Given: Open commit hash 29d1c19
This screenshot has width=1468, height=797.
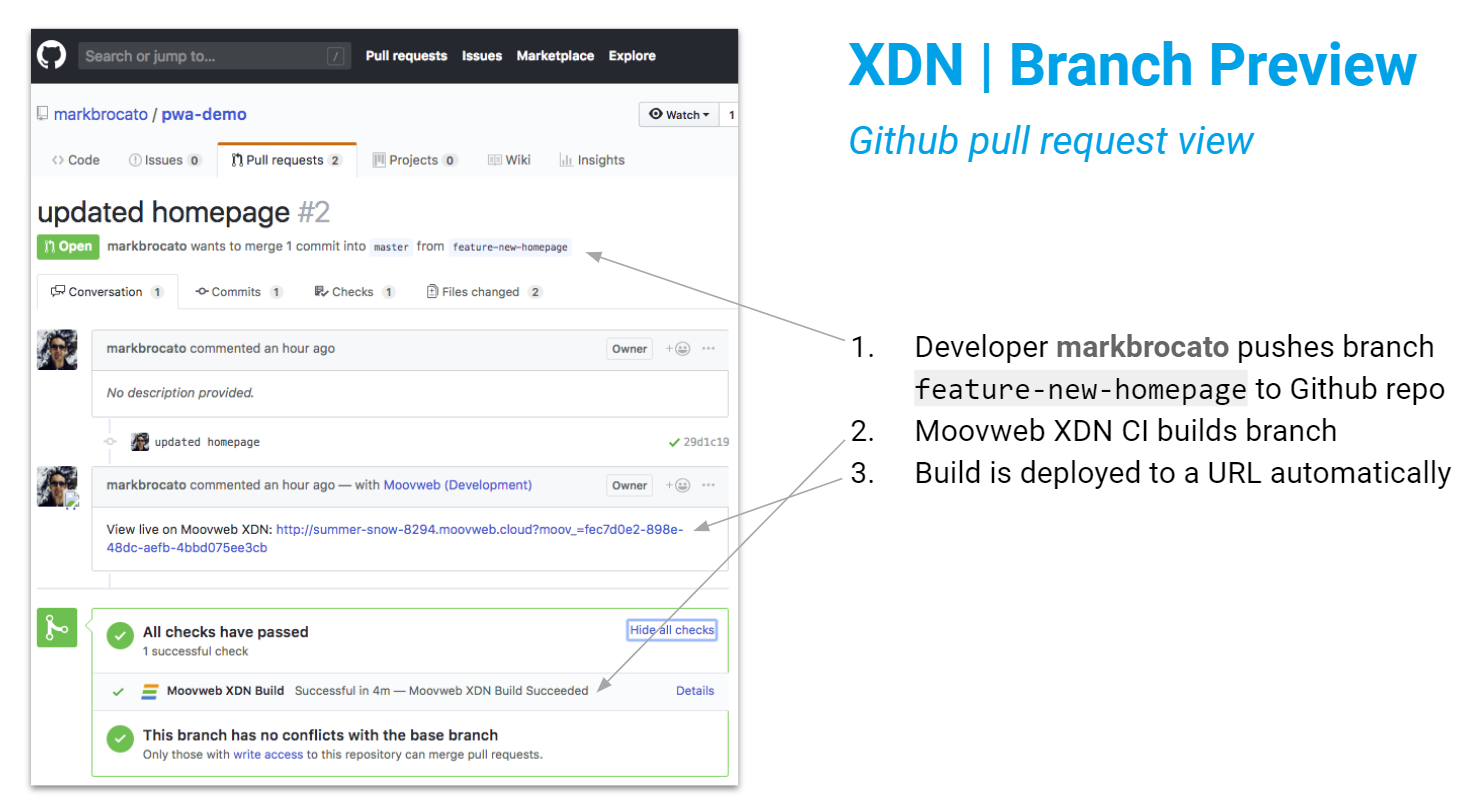Looking at the screenshot, I should point(706,442).
